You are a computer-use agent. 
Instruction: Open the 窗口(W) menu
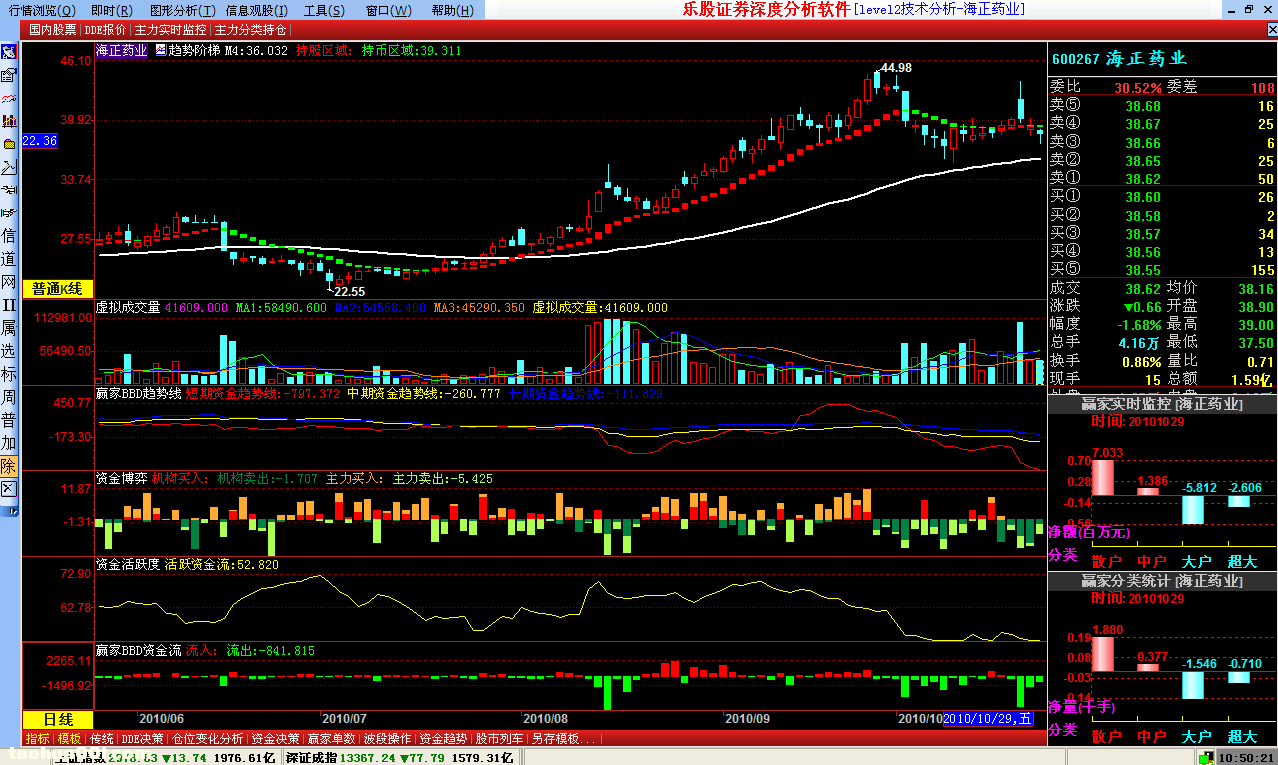pyautogui.click(x=388, y=10)
